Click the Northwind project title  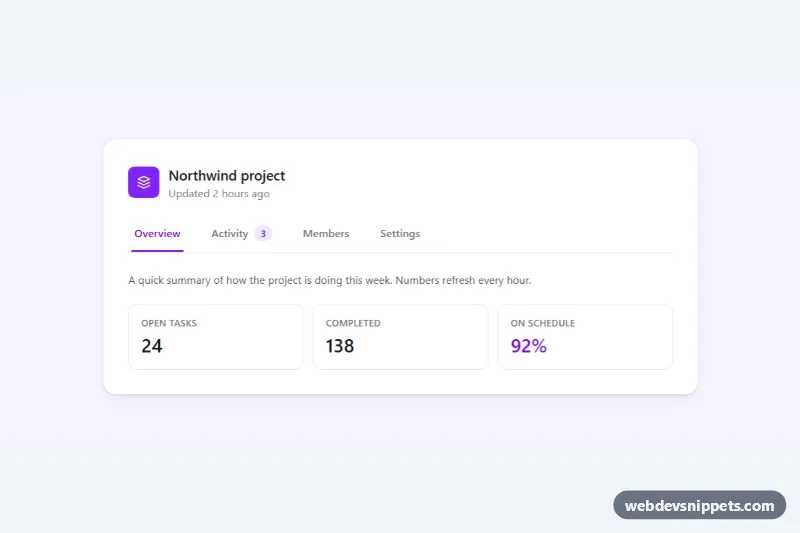tap(227, 176)
